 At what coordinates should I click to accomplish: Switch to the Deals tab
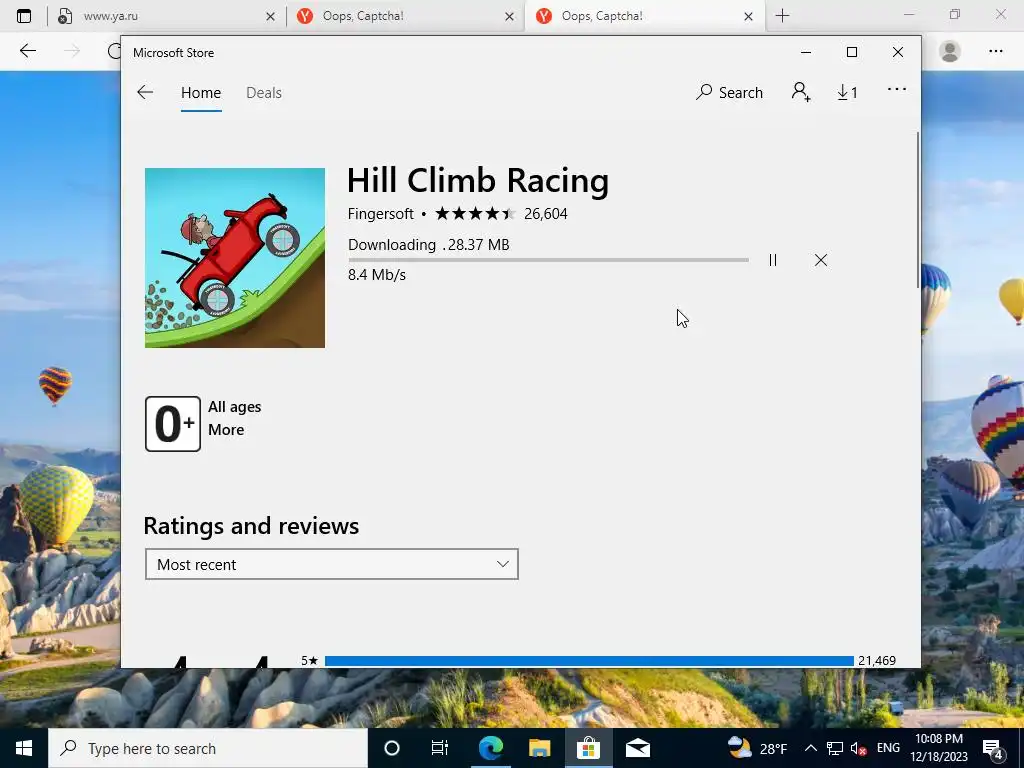pyautogui.click(x=264, y=93)
